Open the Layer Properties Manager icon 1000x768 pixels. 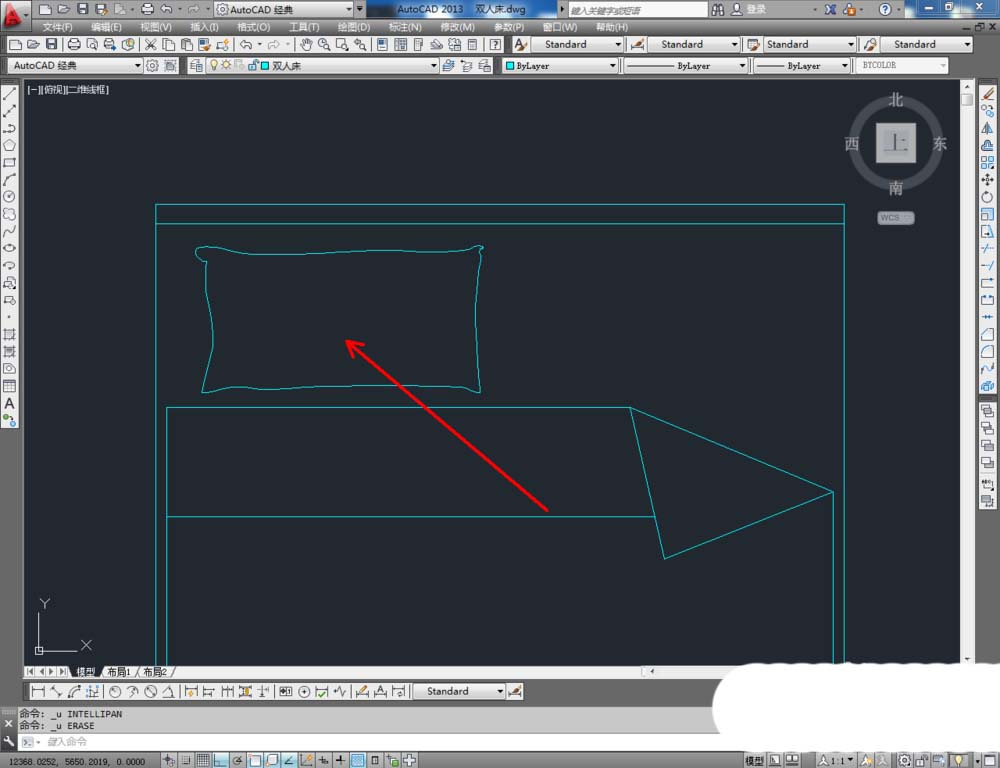pos(196,65)
